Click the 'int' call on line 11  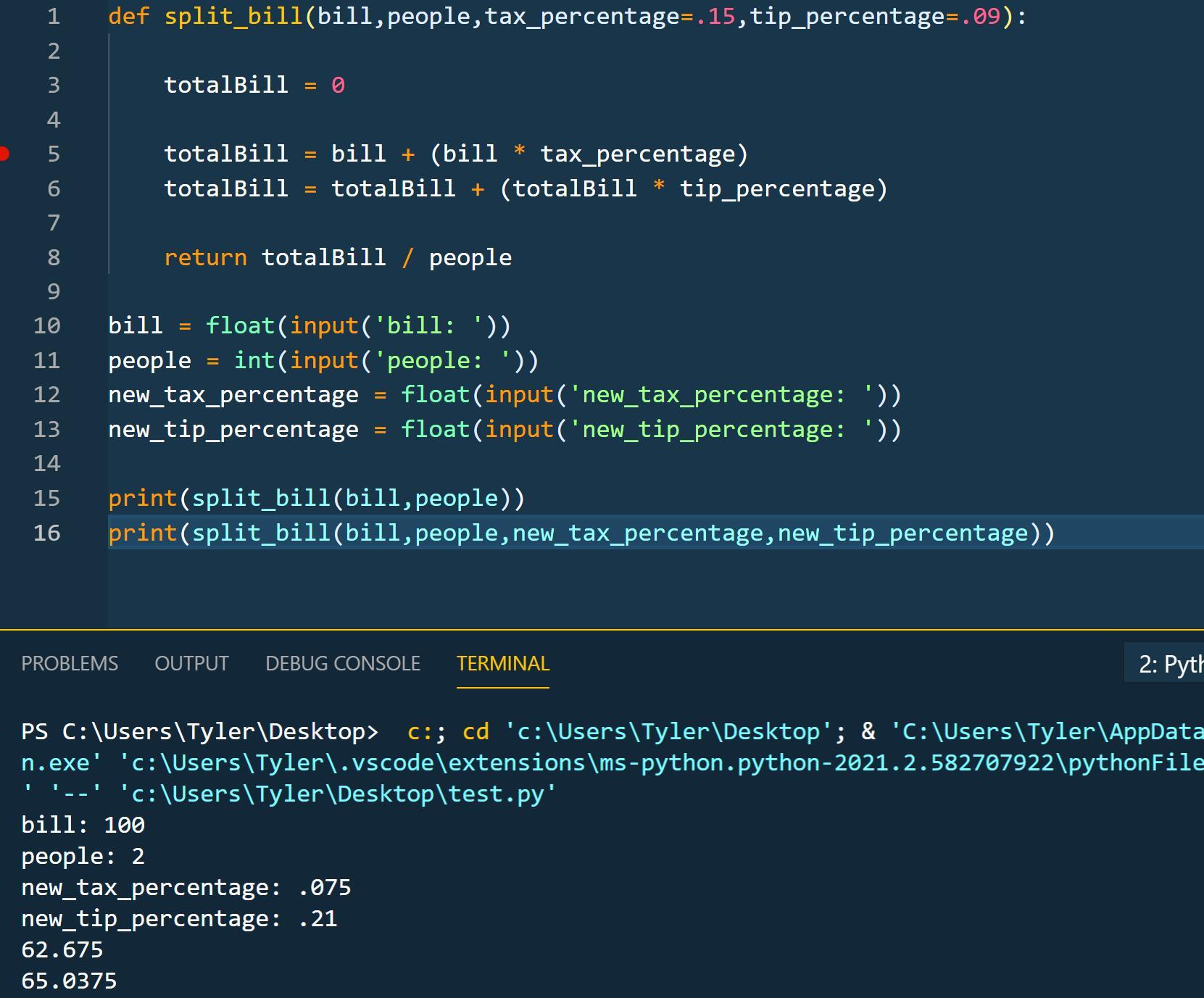point(254,361)
